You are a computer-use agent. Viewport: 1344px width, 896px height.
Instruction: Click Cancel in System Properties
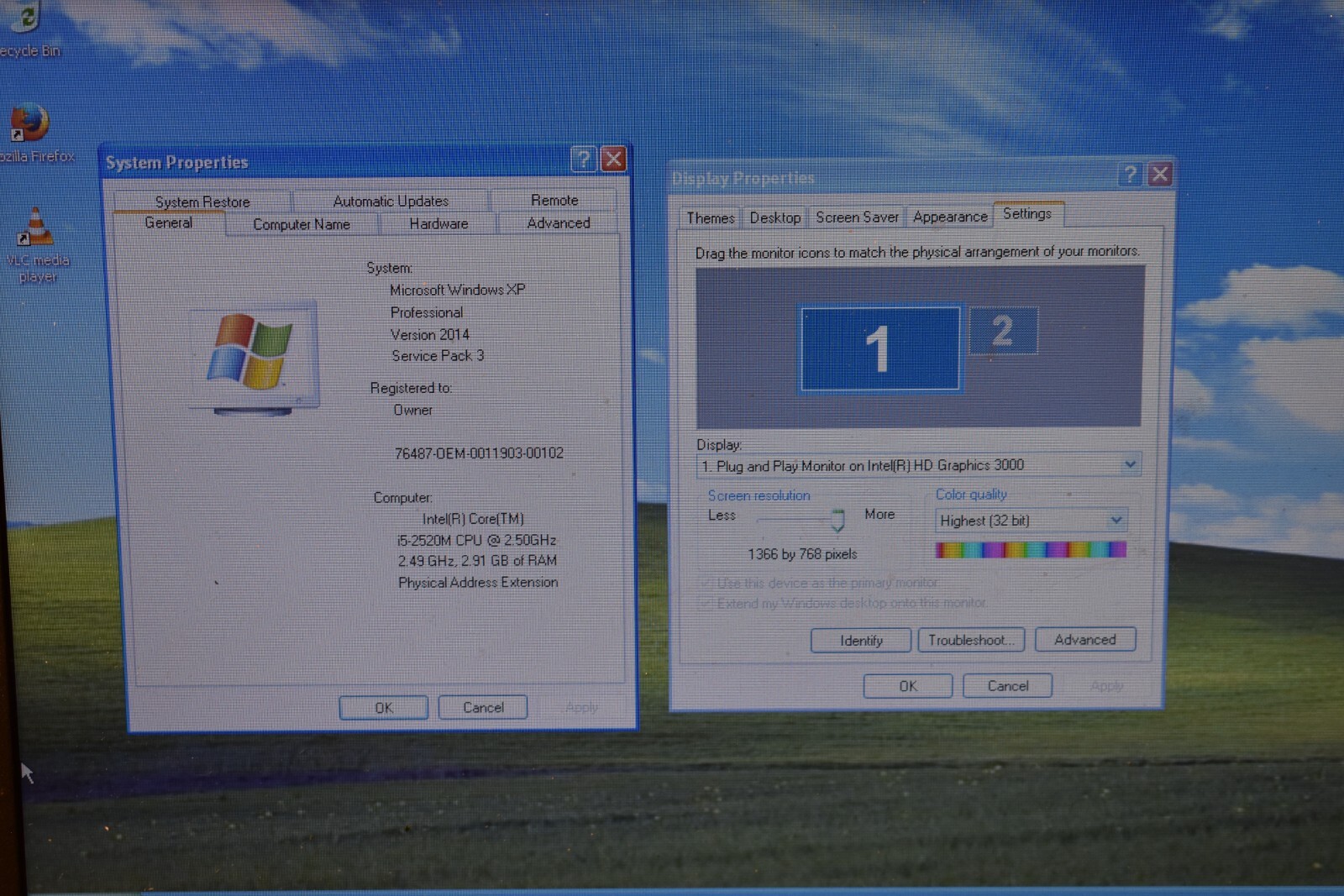click(x=483, y=708)
